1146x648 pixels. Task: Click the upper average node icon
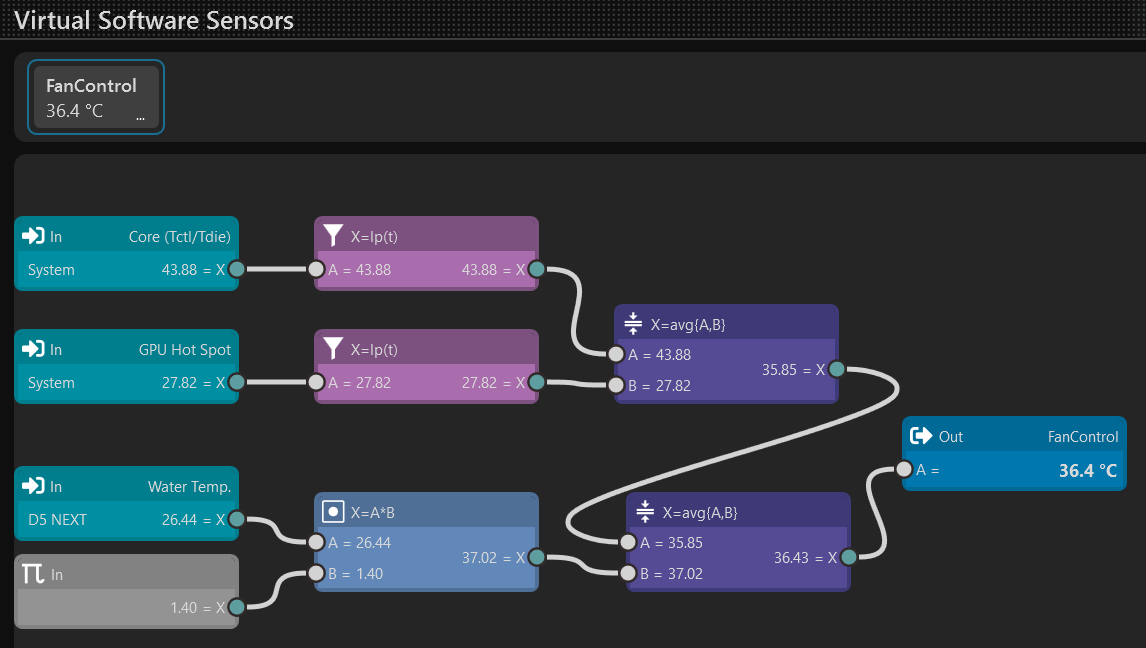pyautogui.click(x=632, y=324)
